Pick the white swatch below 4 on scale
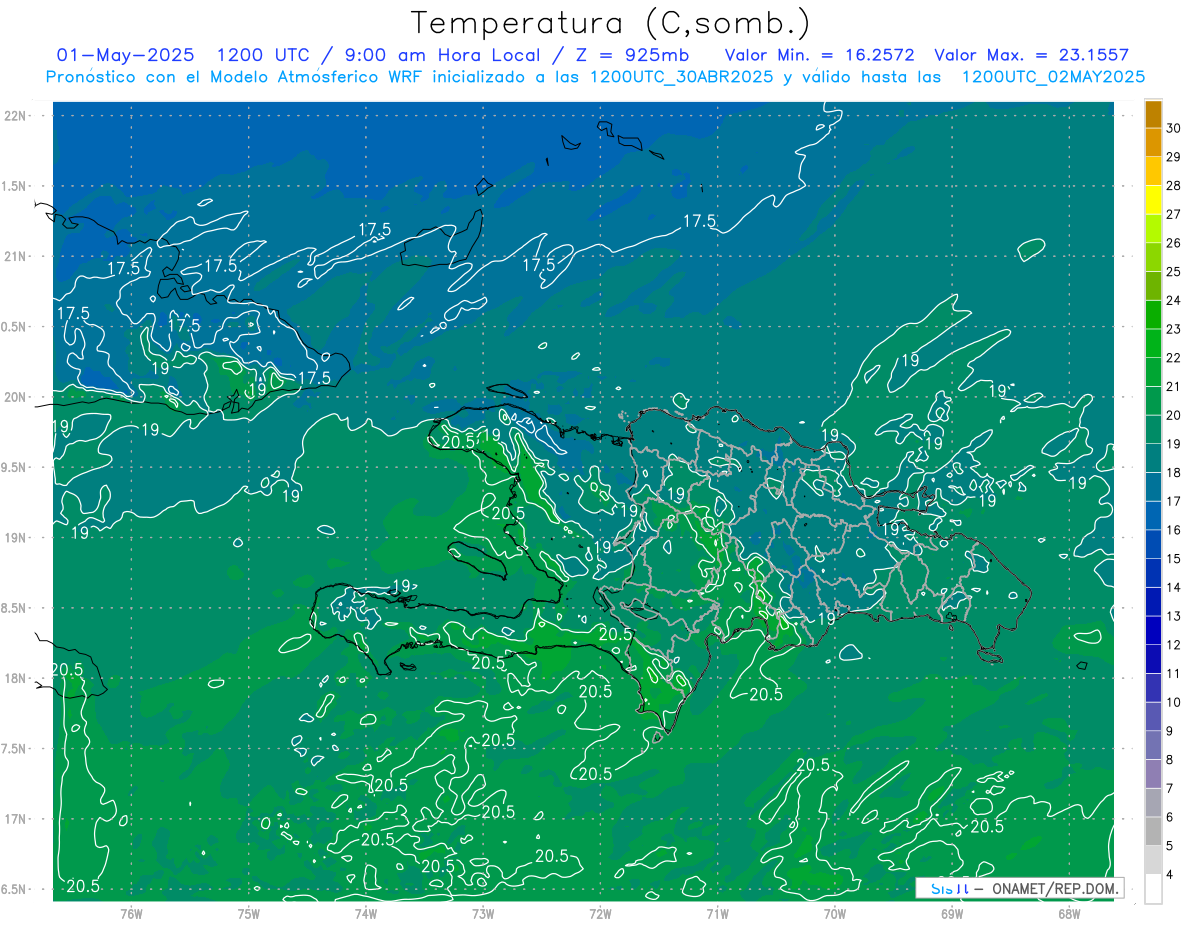 pos(1154,889)
